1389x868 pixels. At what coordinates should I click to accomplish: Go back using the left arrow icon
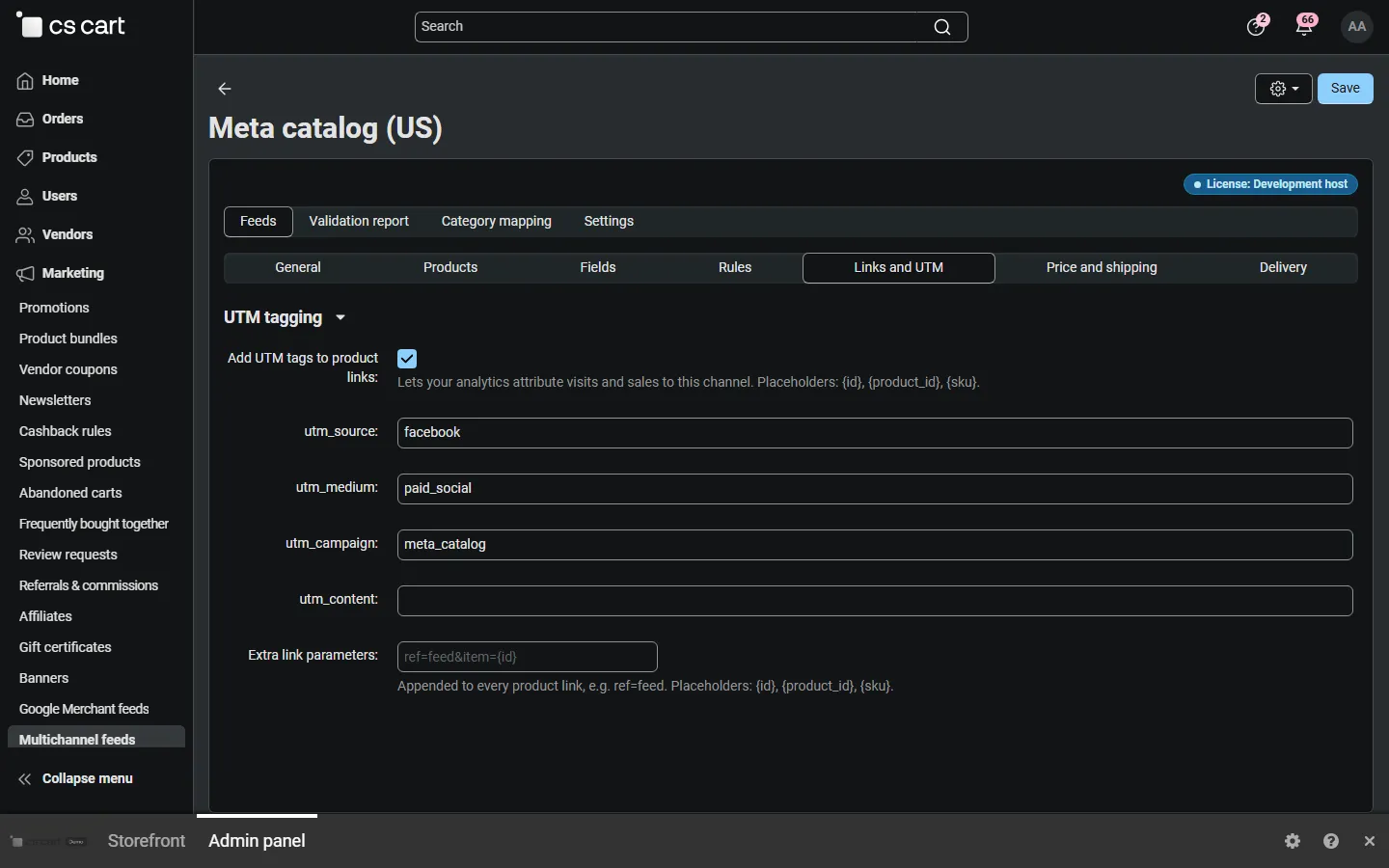pos(225,89)
